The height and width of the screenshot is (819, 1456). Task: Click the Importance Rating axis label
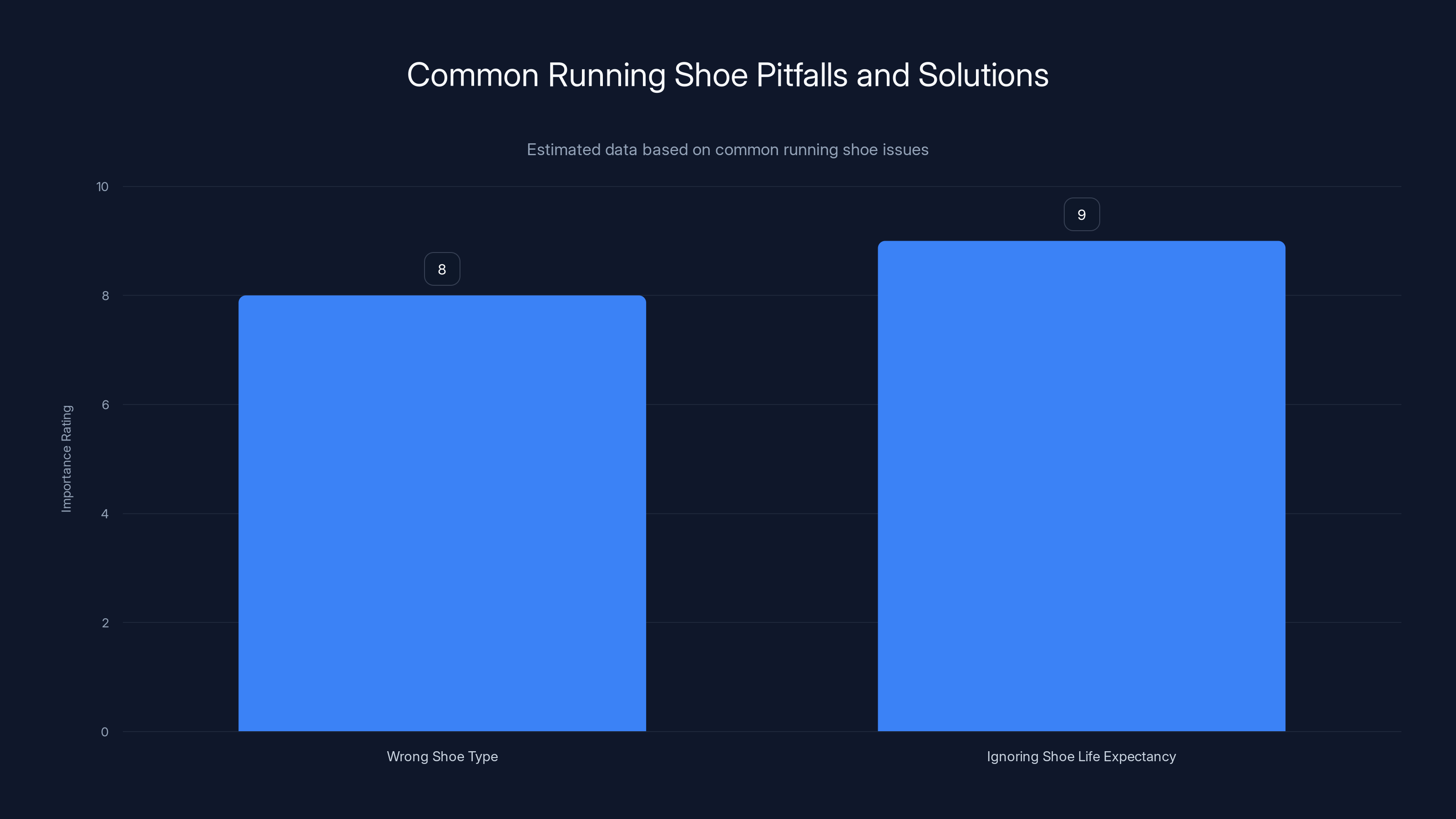[67, 458]
